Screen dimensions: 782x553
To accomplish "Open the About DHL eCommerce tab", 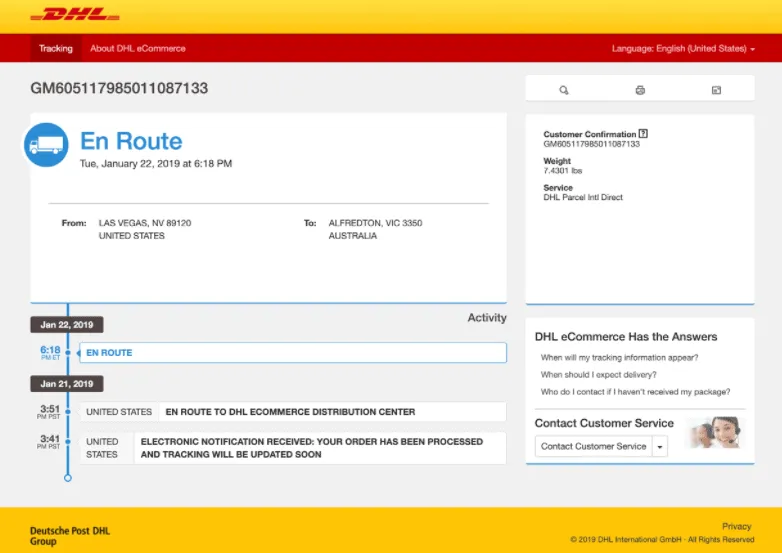I will (x=138, y=48).
